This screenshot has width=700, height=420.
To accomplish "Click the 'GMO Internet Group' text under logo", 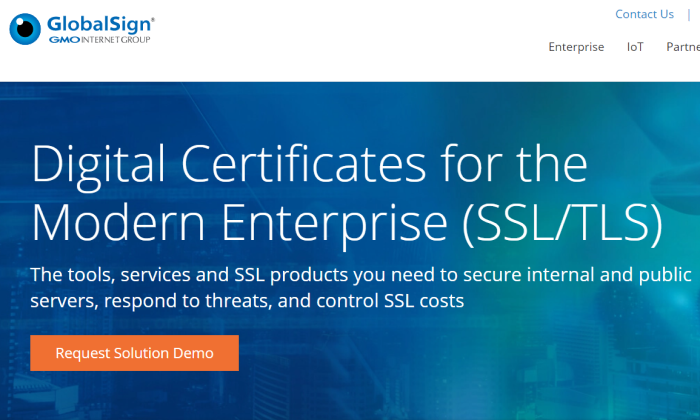I will (100, 40).
